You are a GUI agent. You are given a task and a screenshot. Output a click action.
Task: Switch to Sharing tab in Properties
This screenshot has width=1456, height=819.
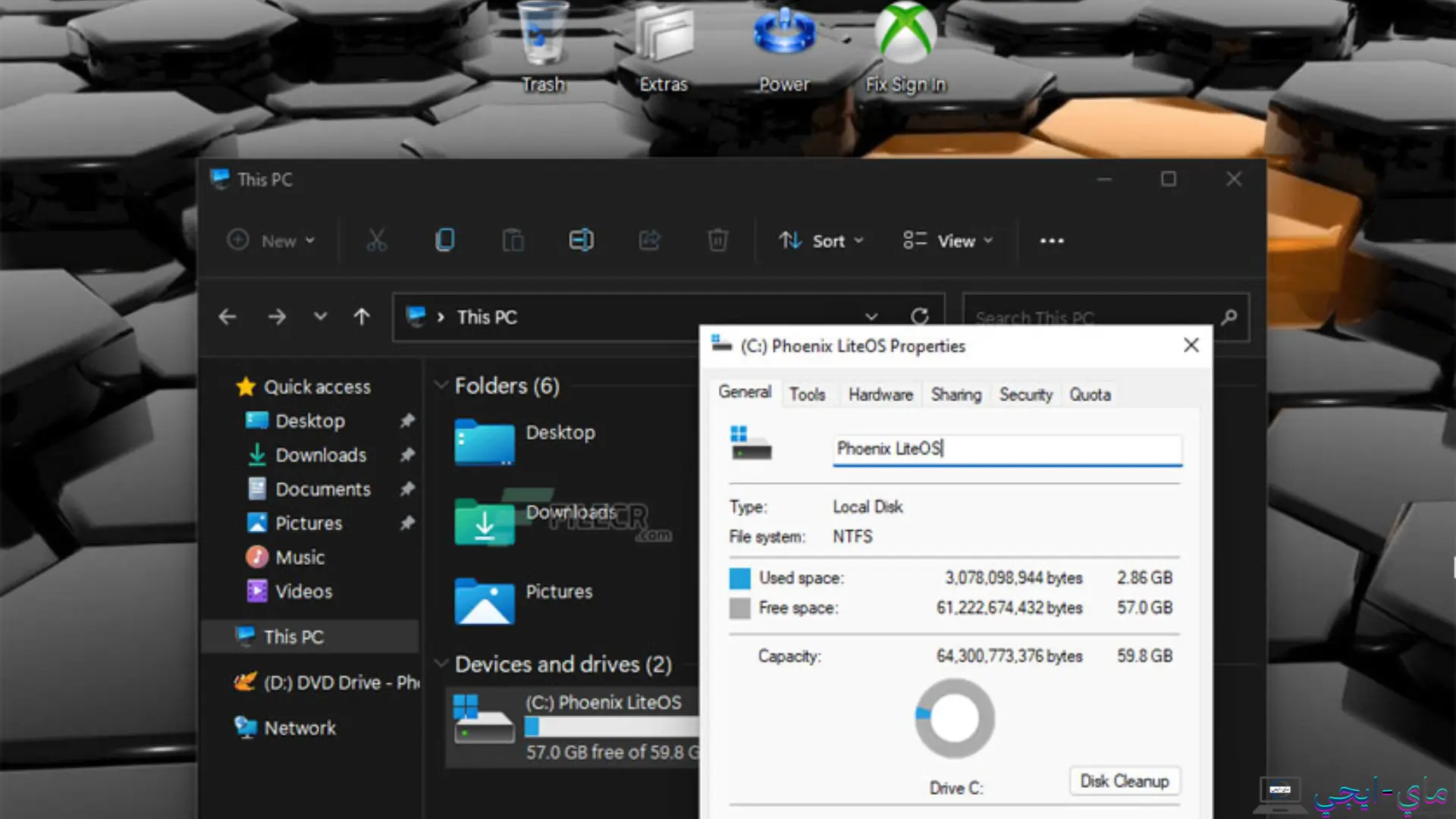click(956, 394)
